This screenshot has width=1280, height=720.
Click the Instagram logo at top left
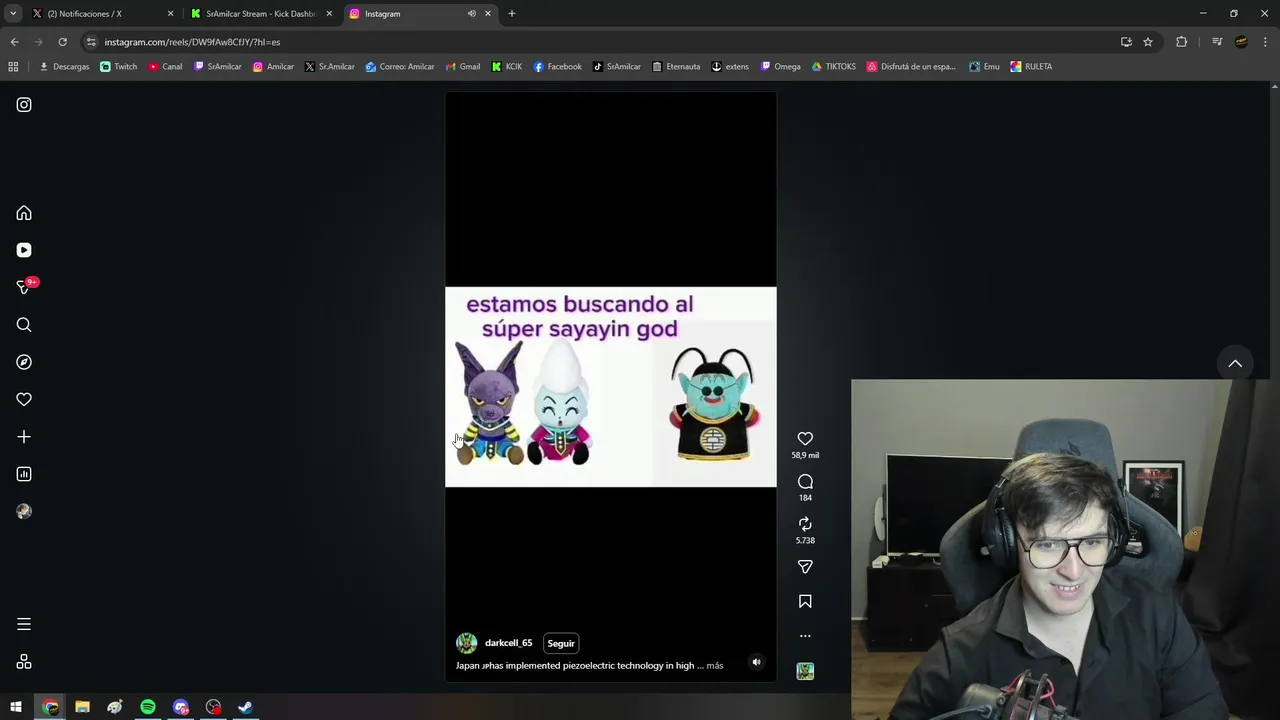tap(24, 105)
